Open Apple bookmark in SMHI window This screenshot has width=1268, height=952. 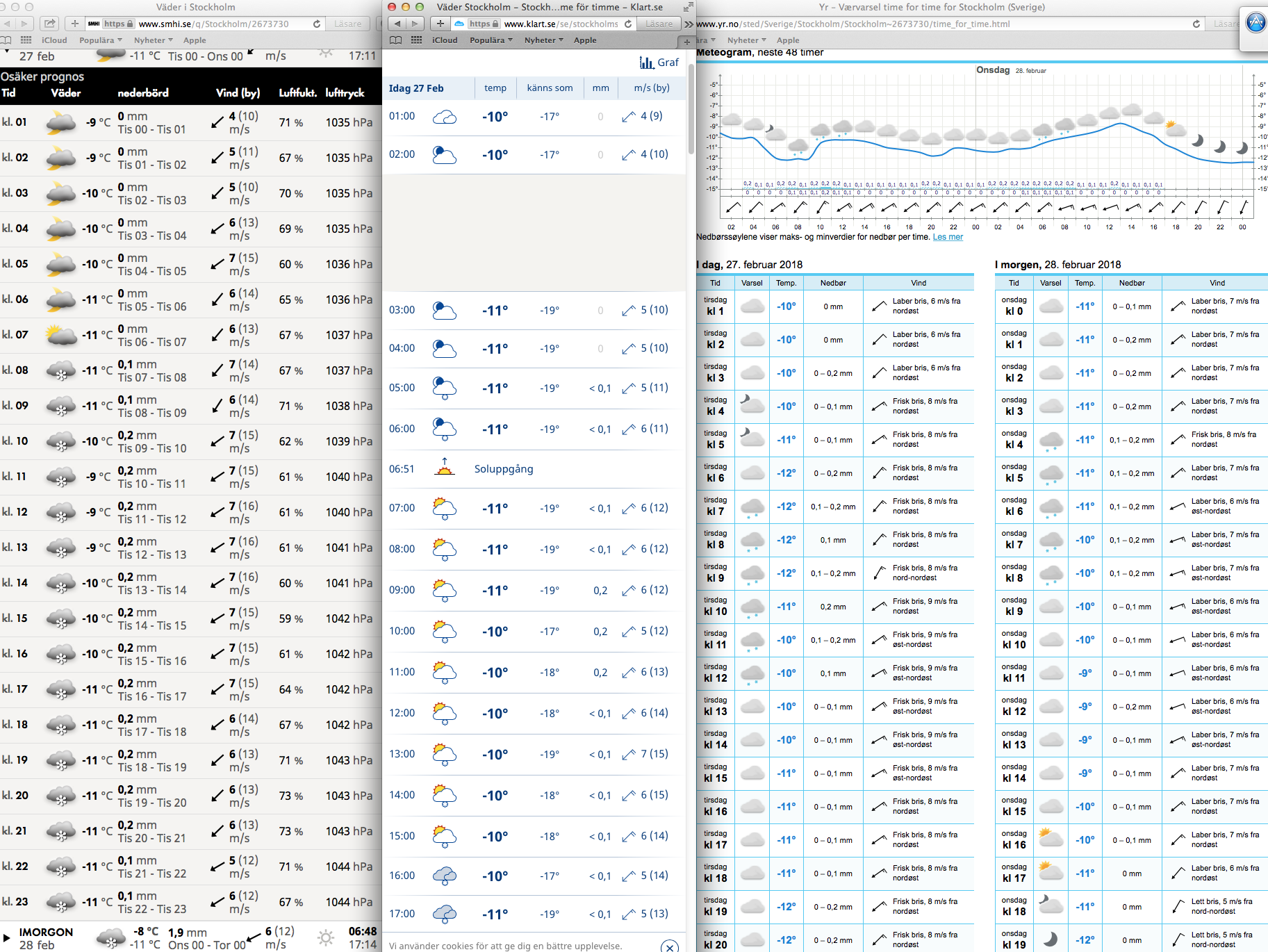[195, 40]
